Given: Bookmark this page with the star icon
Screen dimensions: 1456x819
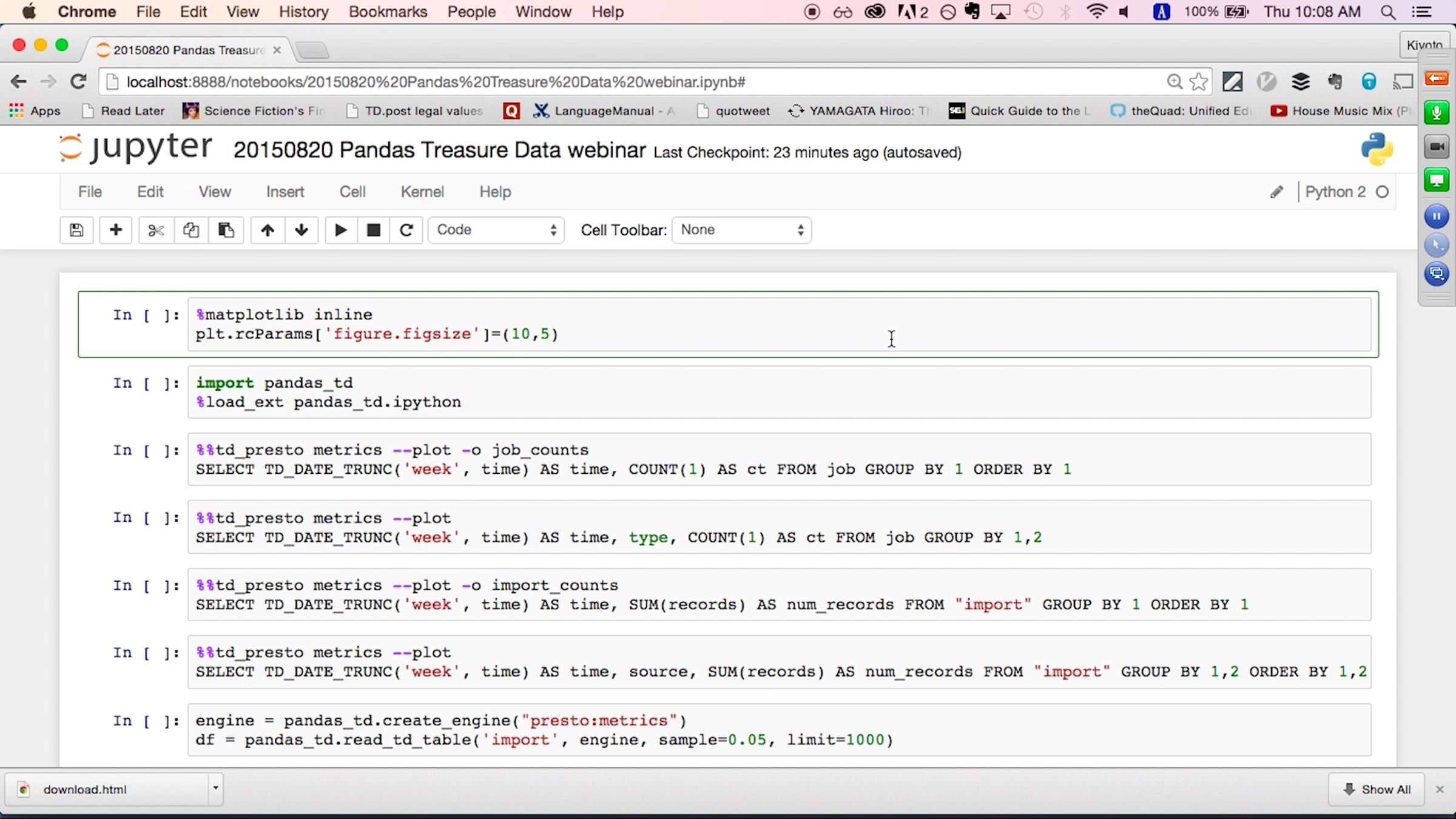Looking at the screenshot, I should 1199,82.
